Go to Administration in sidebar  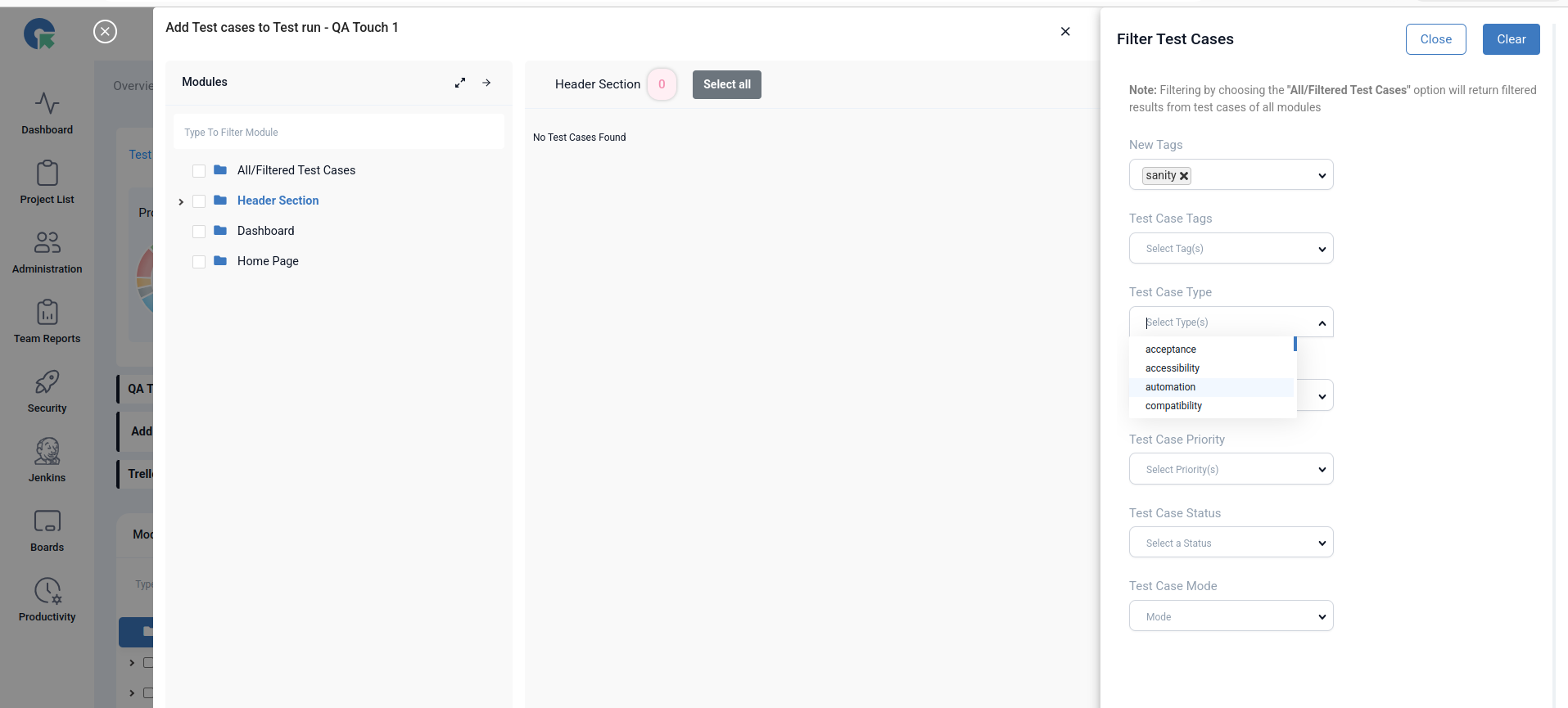47,252
